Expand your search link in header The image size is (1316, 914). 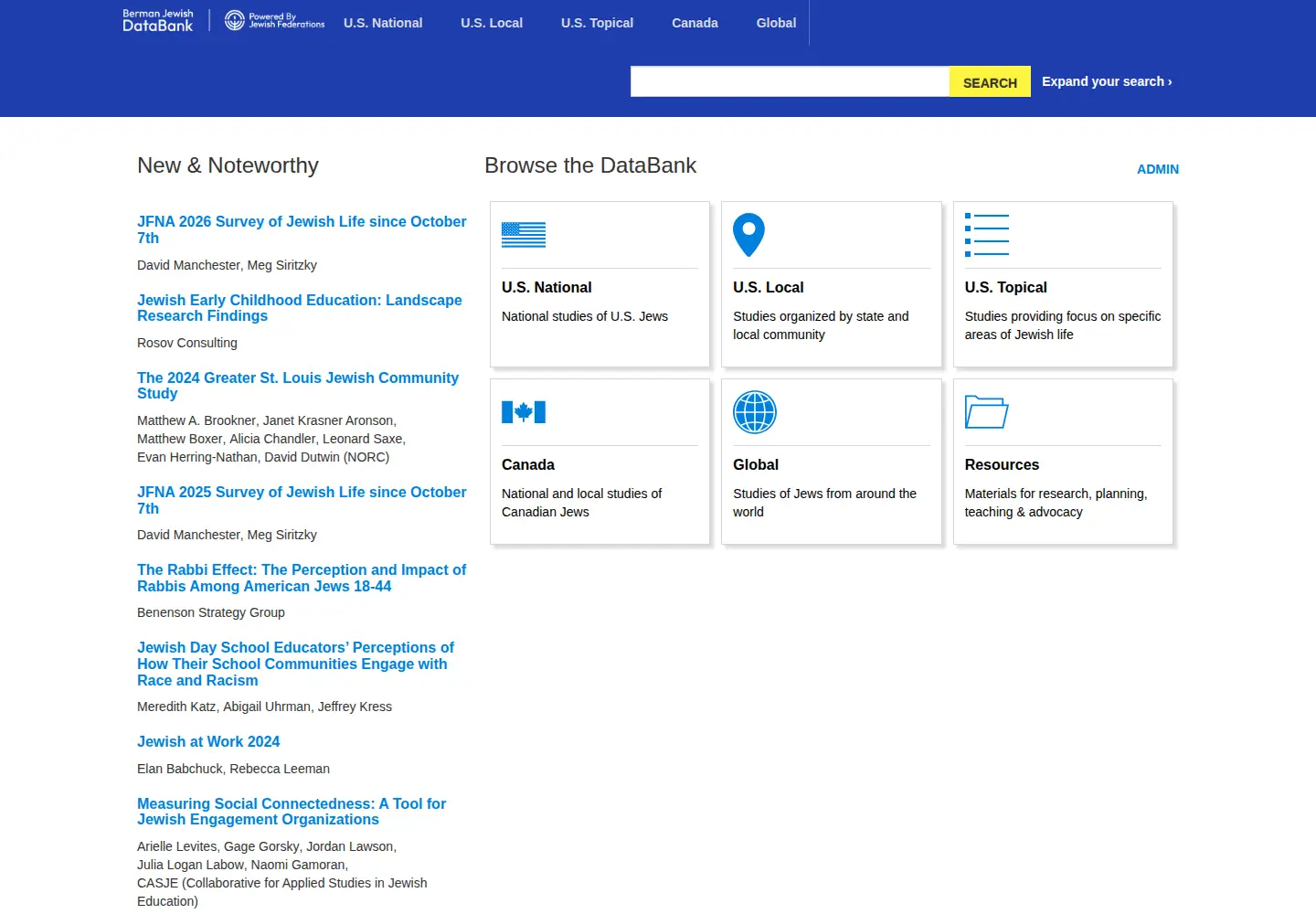tap(1107, 81)
